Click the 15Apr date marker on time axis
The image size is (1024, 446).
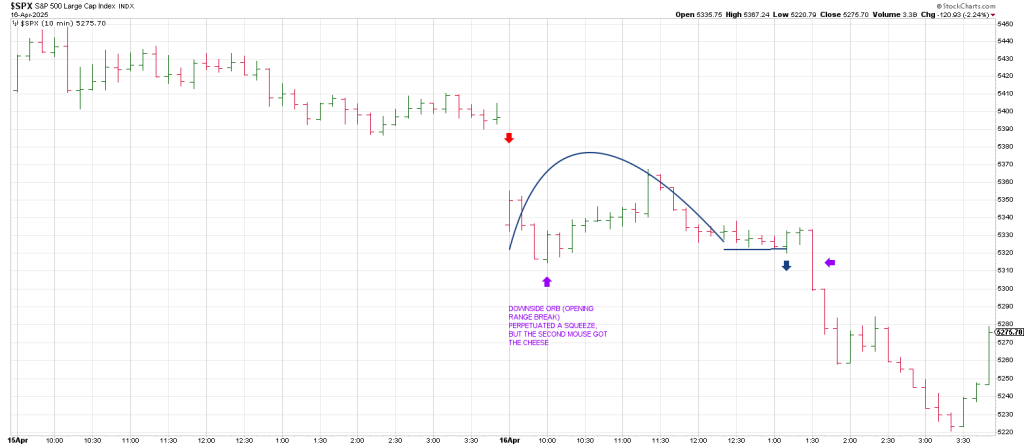tap(18, 439)
